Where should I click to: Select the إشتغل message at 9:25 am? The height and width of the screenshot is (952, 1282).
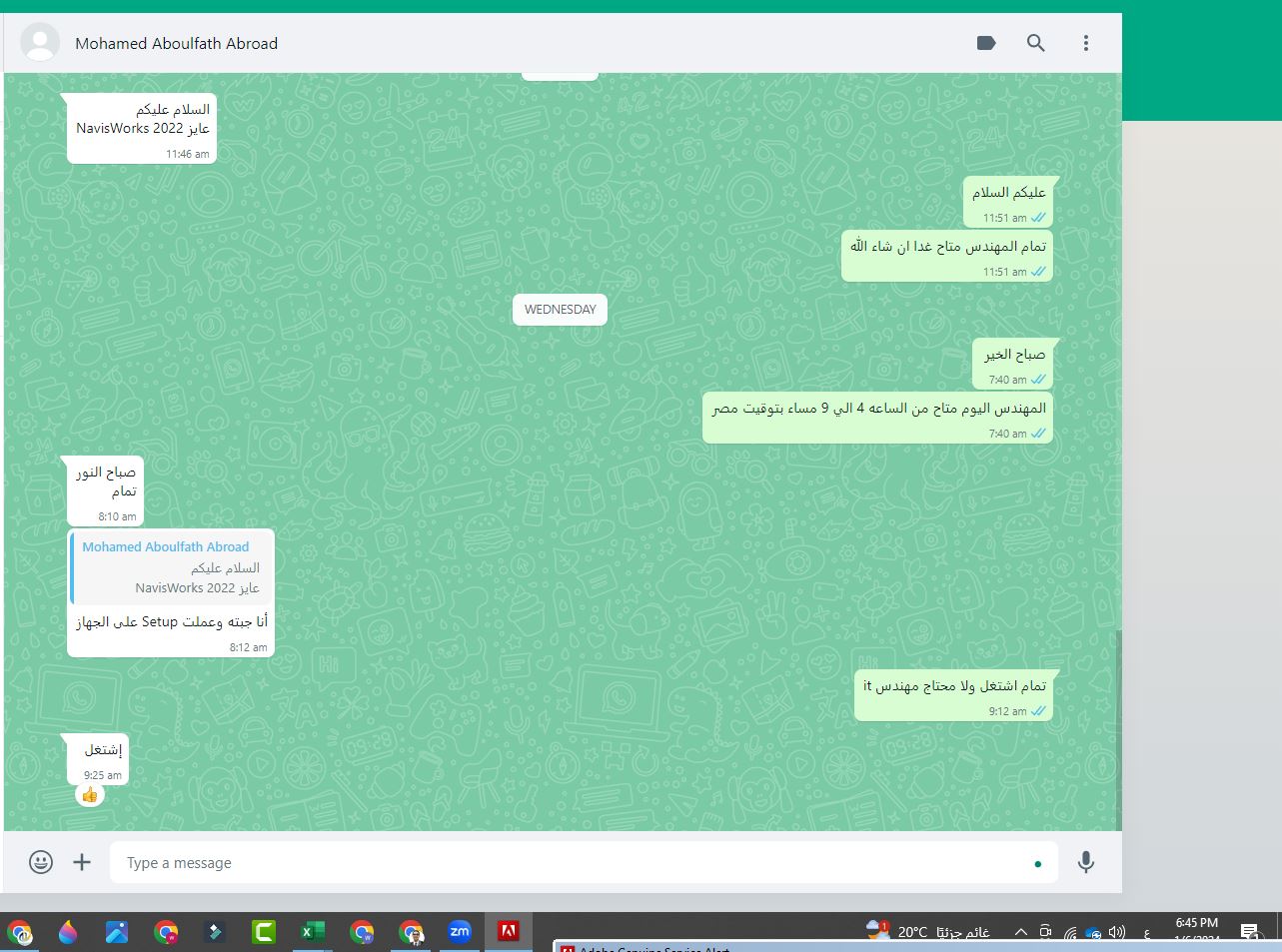98,759
